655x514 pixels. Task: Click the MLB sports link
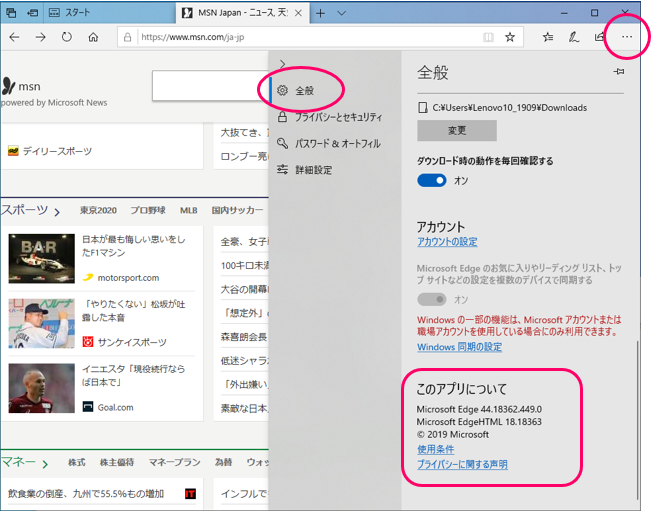pos(188,210)
